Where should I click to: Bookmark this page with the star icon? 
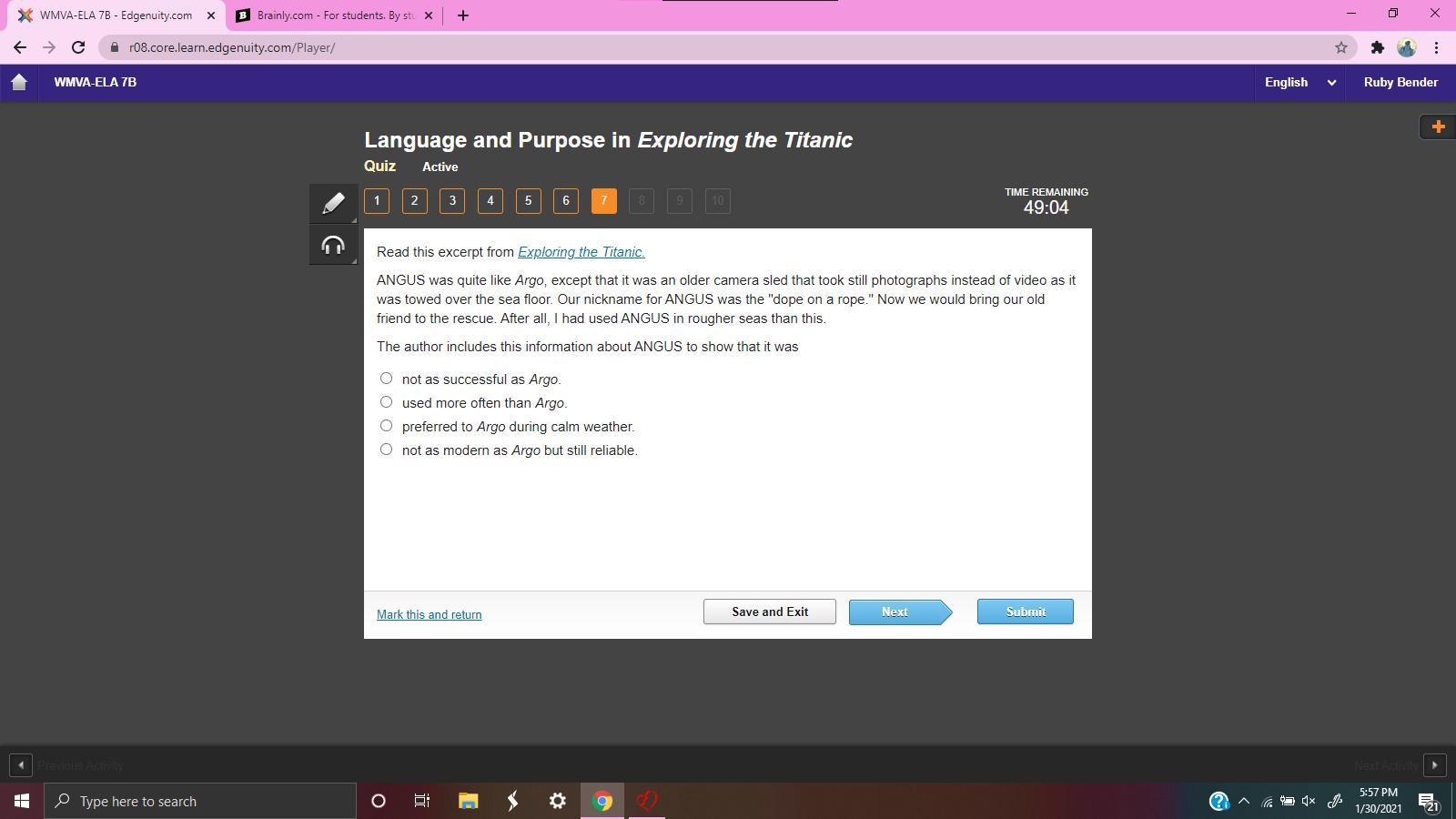[1340, 47]
